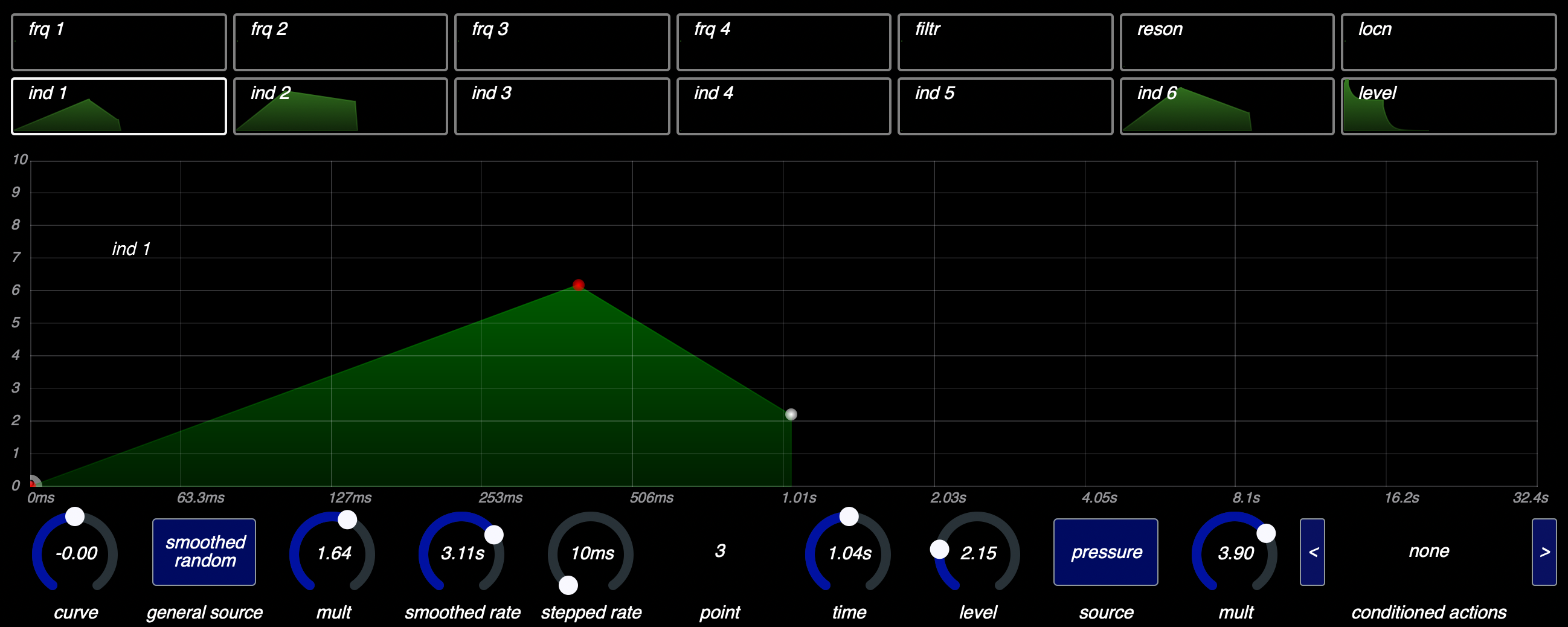Click the 253ms time axis label
This screenshot has width=1568, height=627.
500,498
